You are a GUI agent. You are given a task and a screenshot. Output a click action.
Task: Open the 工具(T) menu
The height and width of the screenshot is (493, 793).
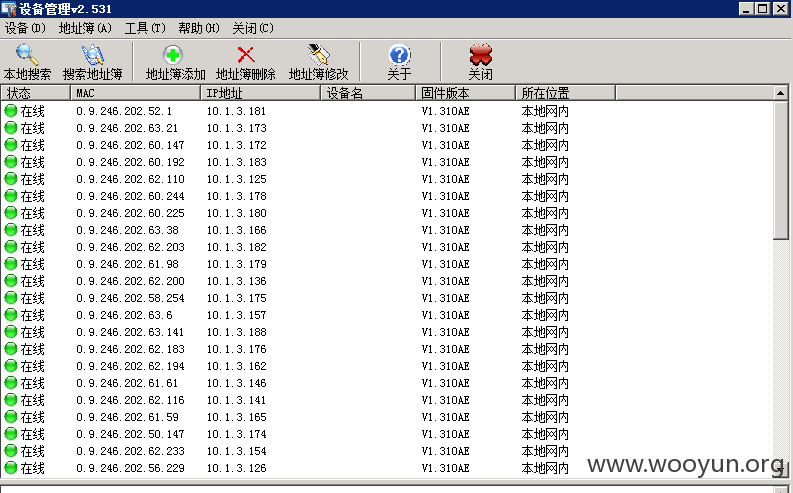tap(145, 28)
